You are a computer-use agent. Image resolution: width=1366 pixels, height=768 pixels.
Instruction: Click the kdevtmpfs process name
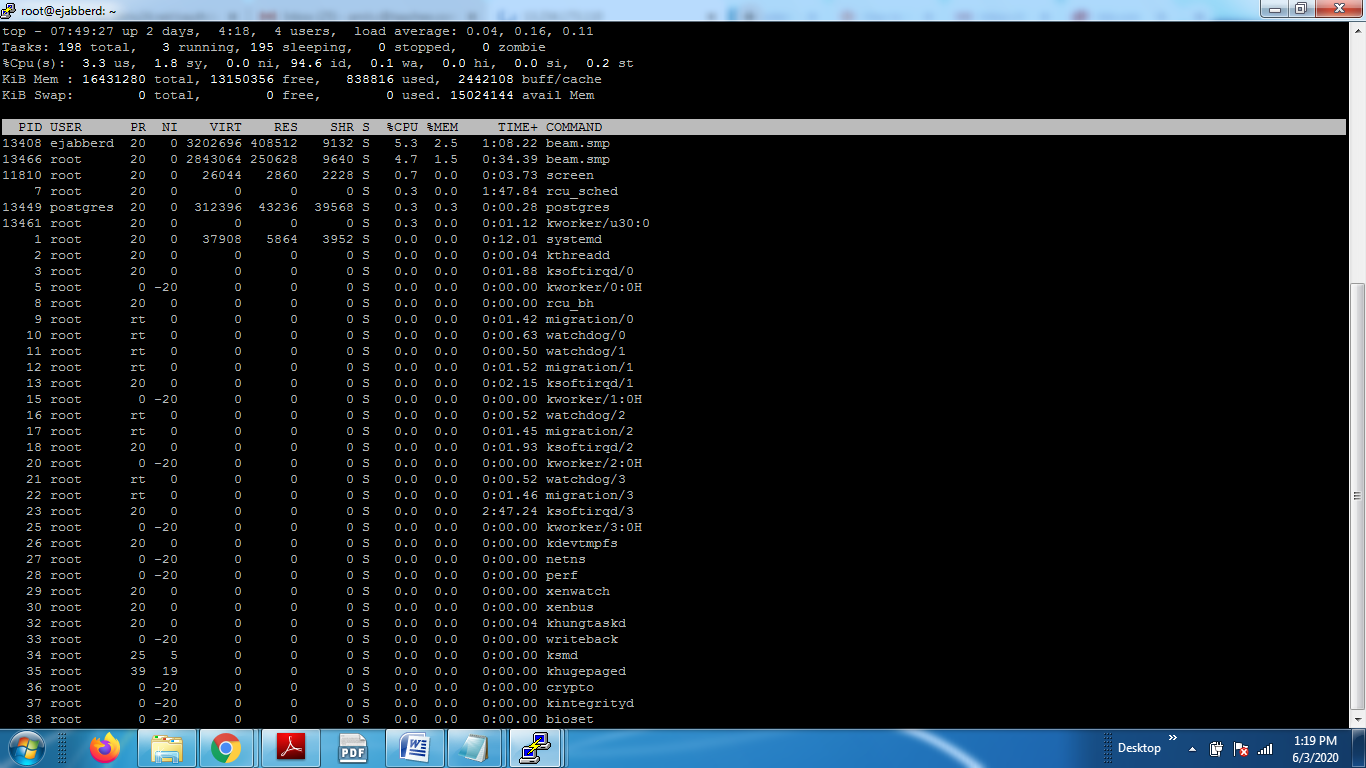pos(582,543)
